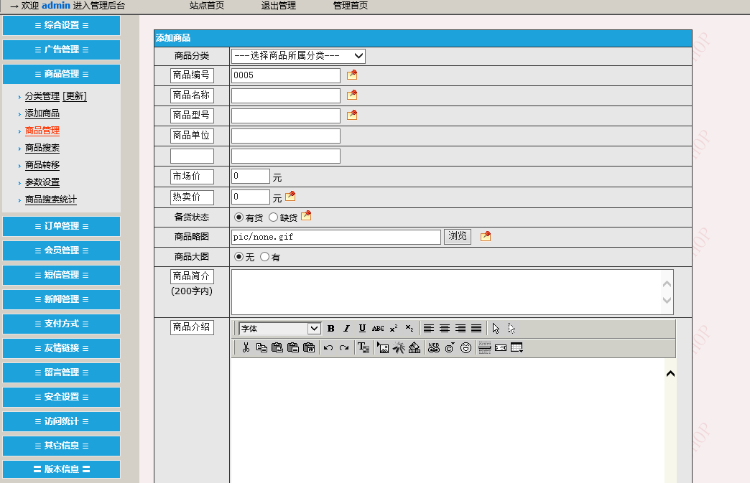Viewport: 750px width, 483px height.
Task: Open the 商品搜索统计 link
Action: pyautogui.click(x=51, y=199)
